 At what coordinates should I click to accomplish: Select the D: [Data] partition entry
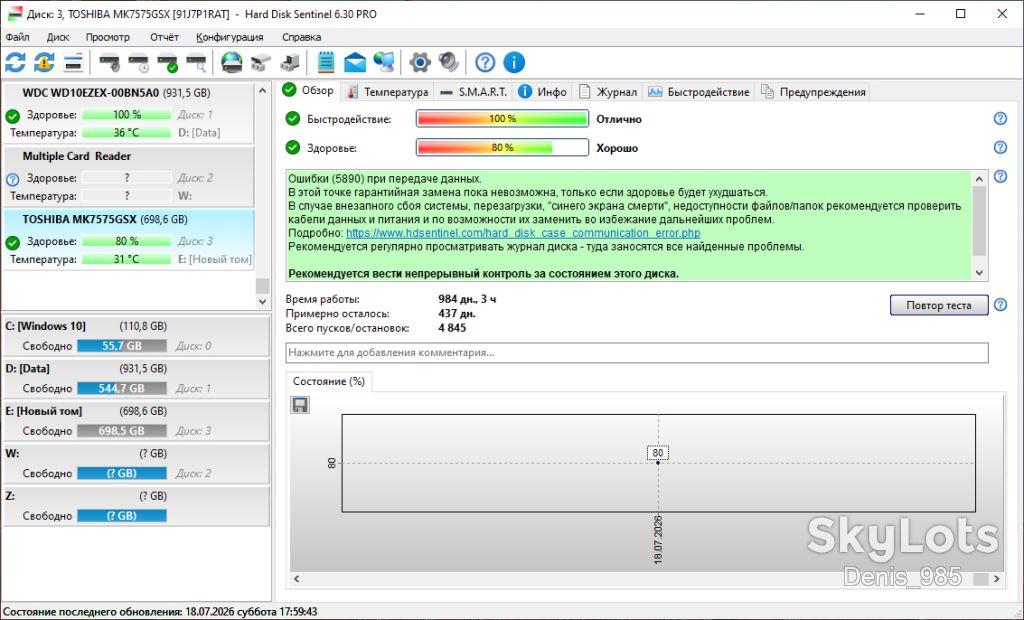pos(136,378)
